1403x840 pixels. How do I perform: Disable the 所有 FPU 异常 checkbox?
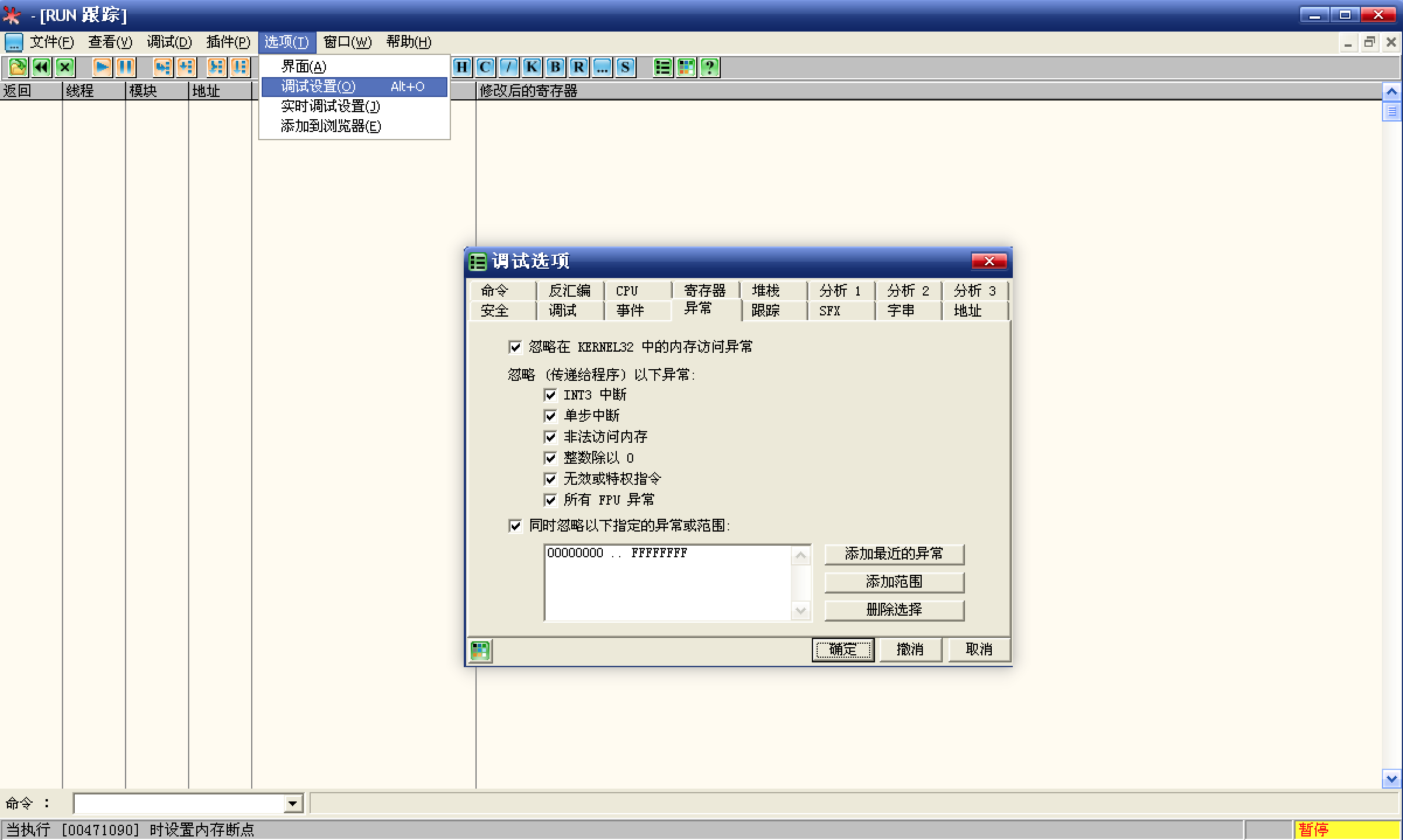pos(550,500)
